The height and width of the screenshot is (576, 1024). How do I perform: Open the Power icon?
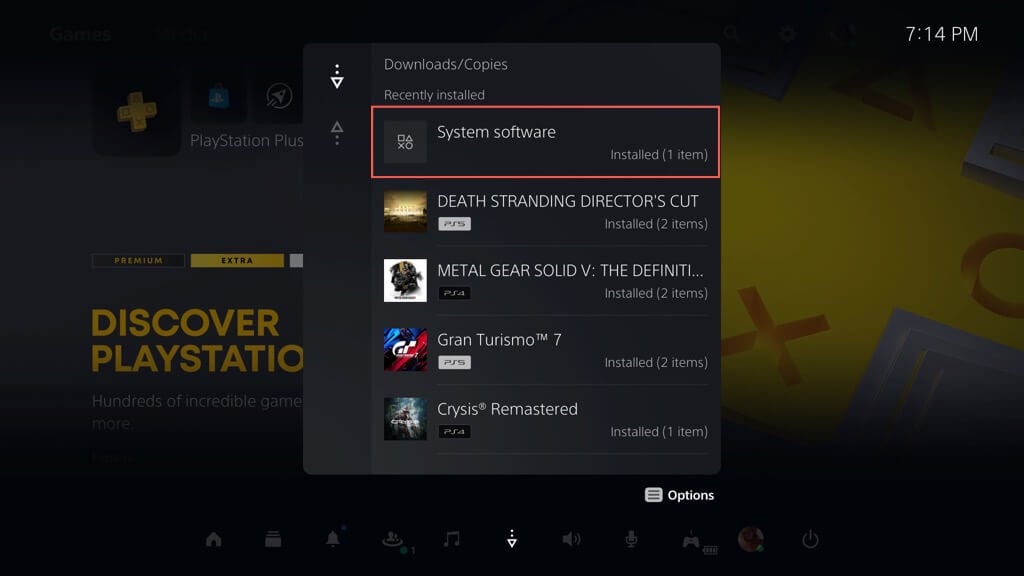[x=810, y=539]
